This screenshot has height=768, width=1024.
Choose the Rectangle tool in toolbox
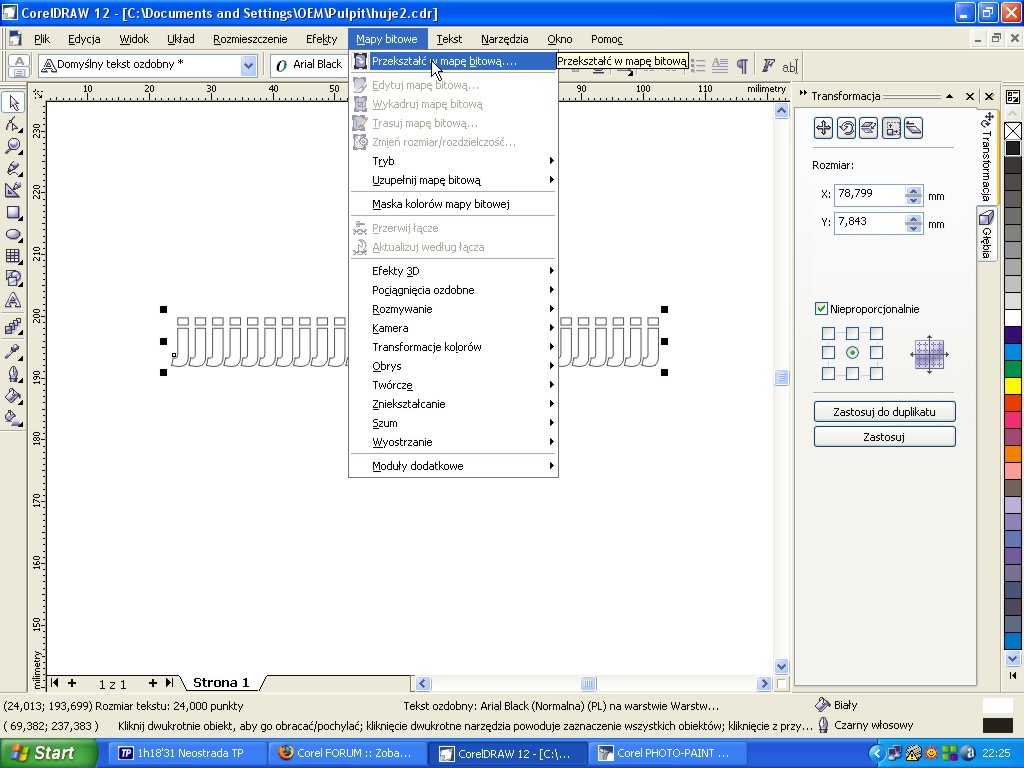click(x=13, y=213)
